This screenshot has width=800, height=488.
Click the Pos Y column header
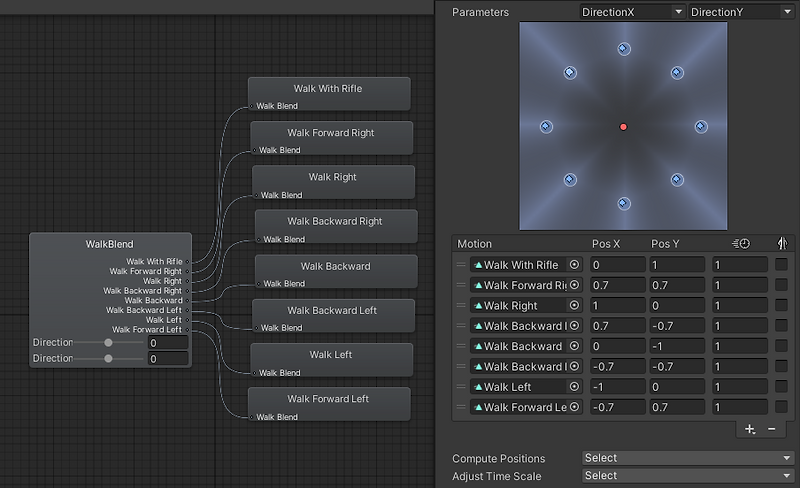click(x=665, y=243)
